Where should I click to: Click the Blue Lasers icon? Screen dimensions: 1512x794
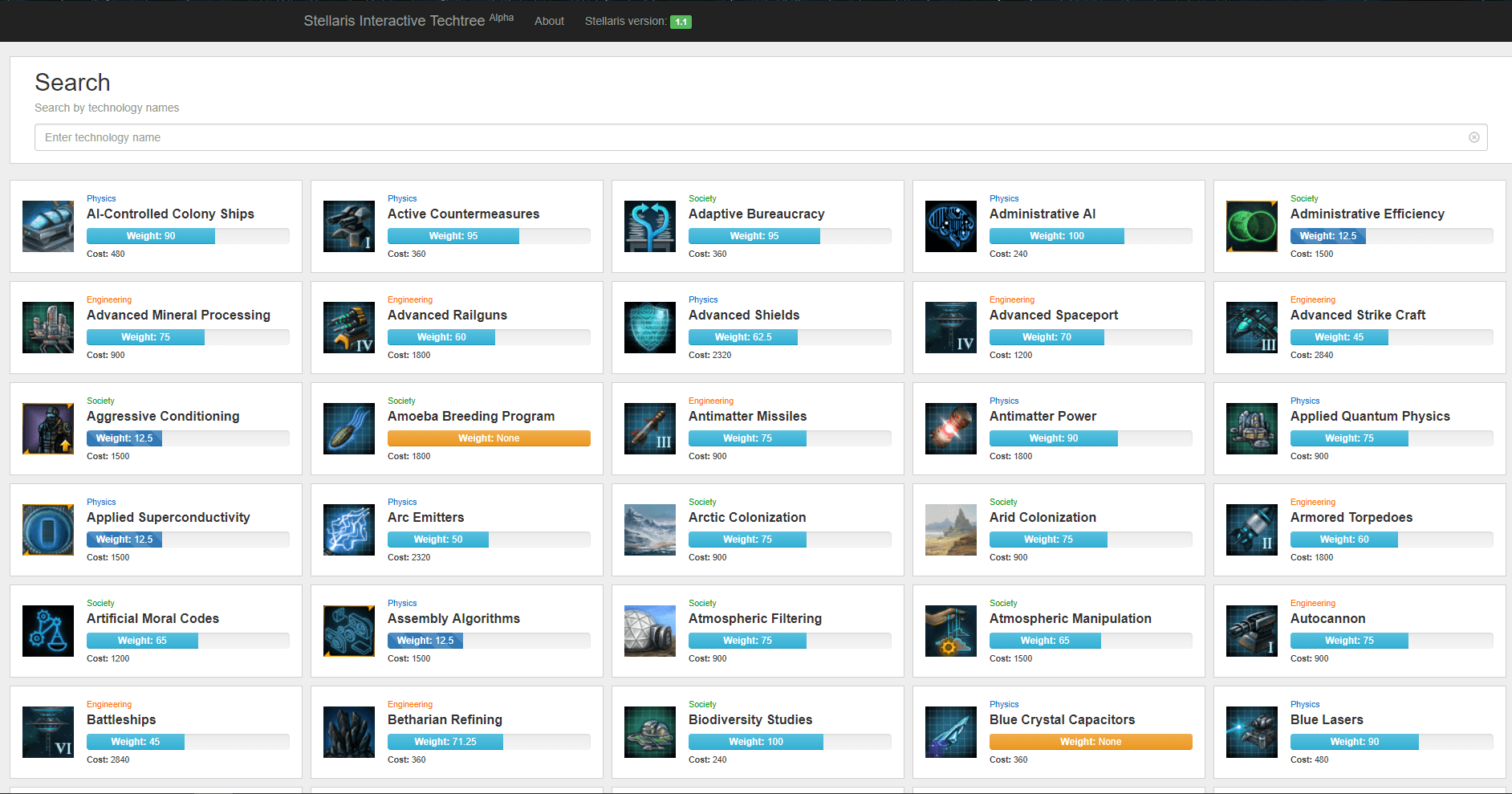tap(1252, 732)
